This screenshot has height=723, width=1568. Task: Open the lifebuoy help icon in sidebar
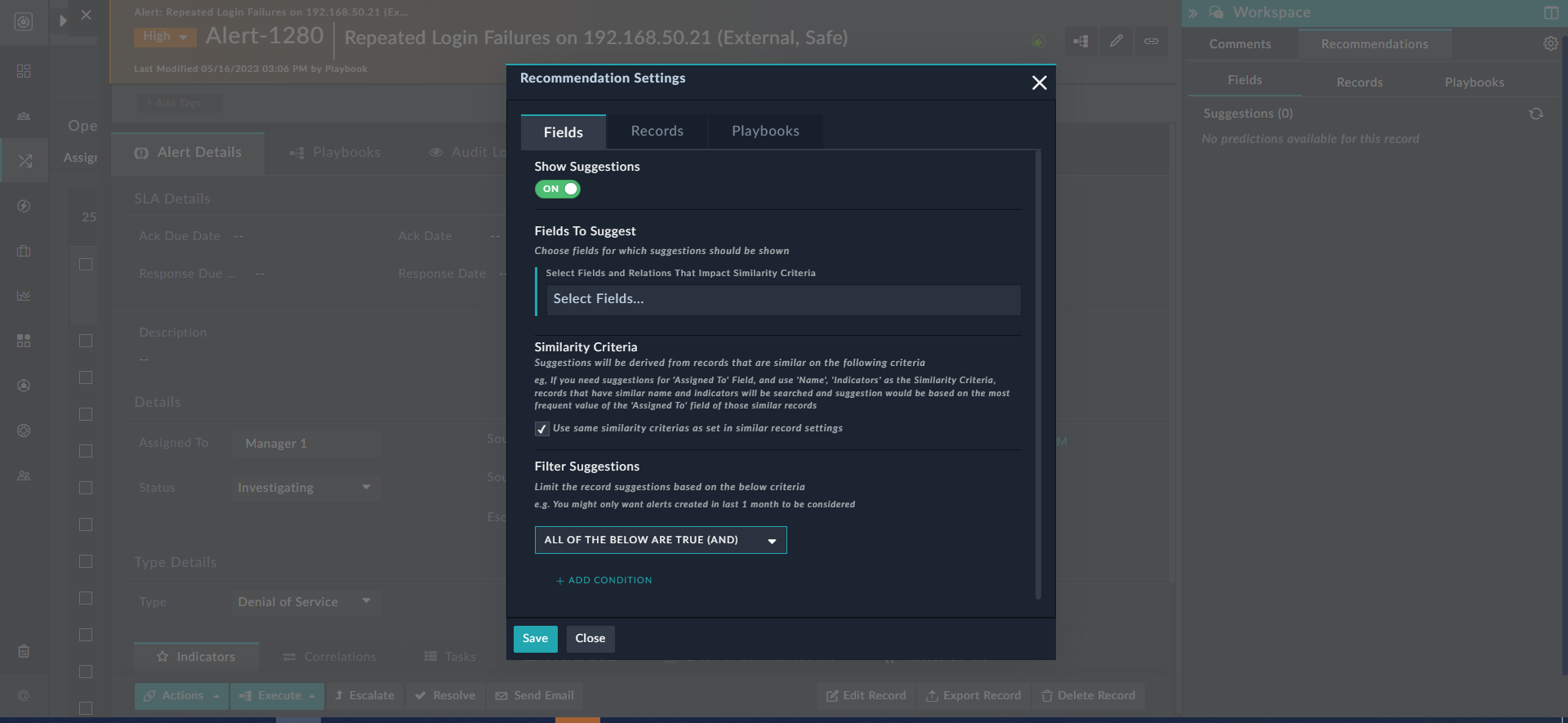[24, 431]
